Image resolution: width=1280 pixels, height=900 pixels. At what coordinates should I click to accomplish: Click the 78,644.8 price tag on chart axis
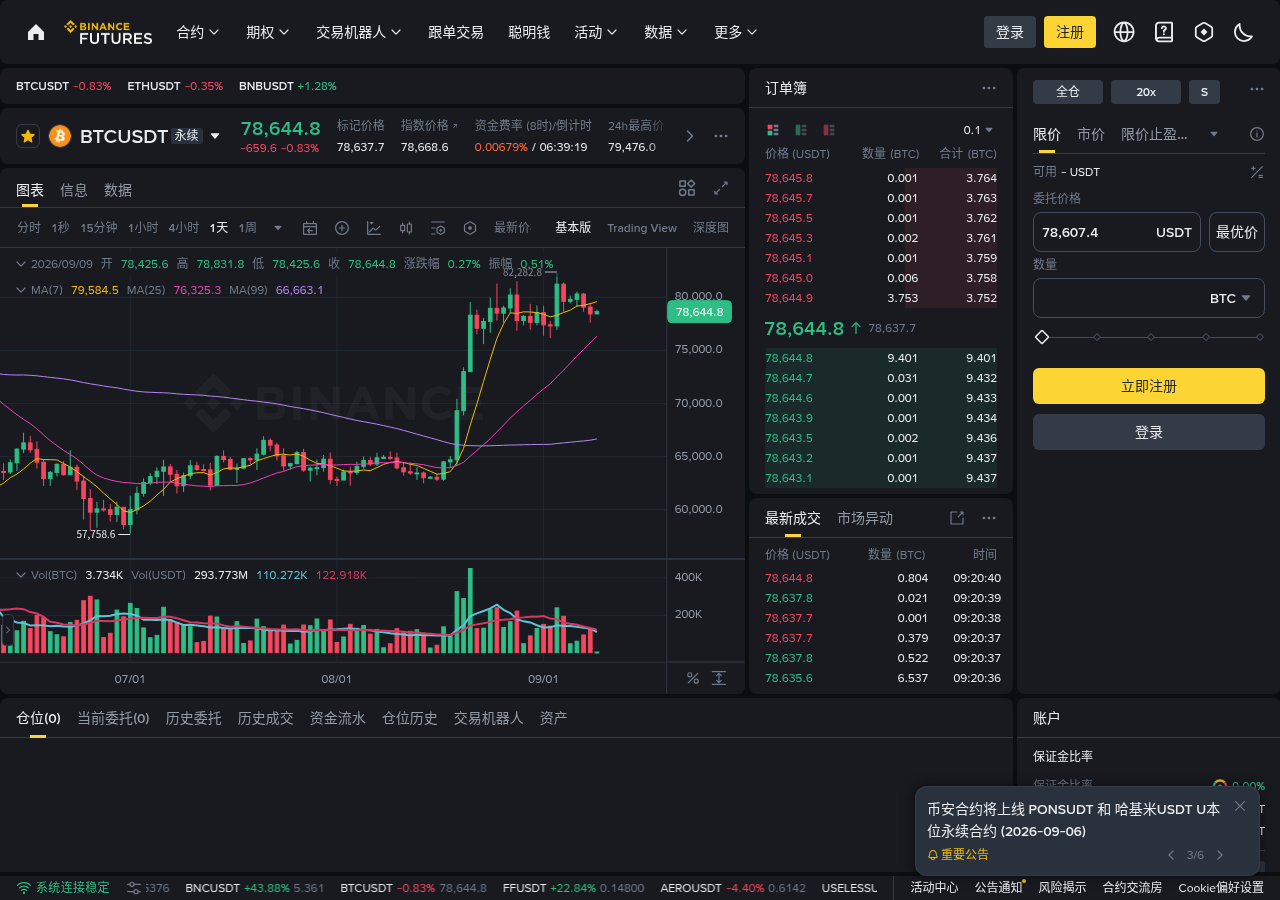pos(699,312)
